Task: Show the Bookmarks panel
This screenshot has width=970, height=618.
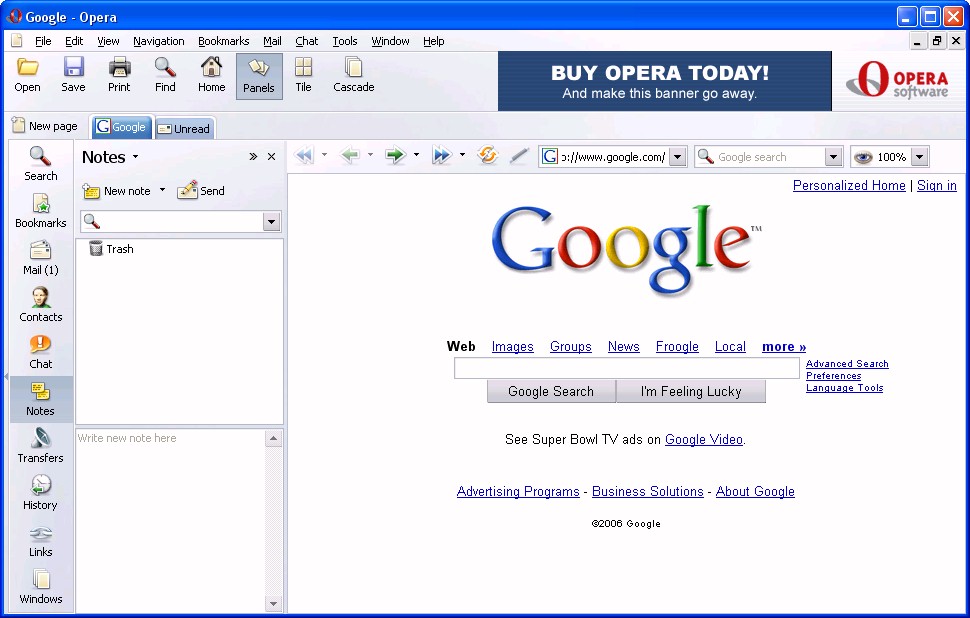Action: pyautogui.click(x=41, y=210)
